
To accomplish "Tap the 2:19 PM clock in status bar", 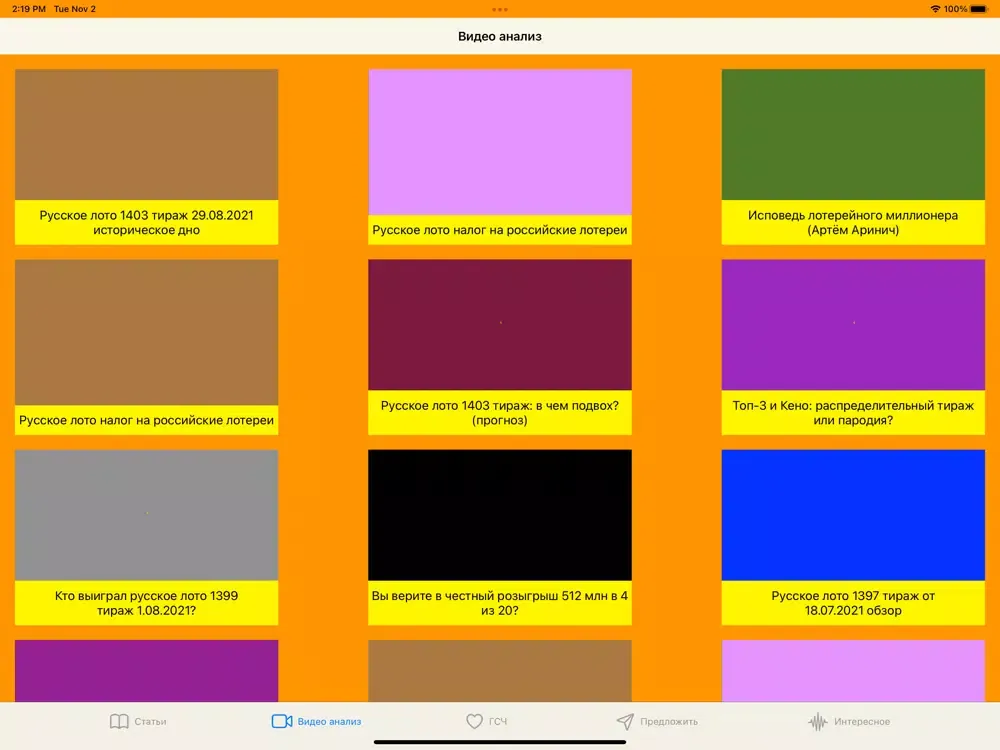I will pyautogui.click(x=29, y=9).
